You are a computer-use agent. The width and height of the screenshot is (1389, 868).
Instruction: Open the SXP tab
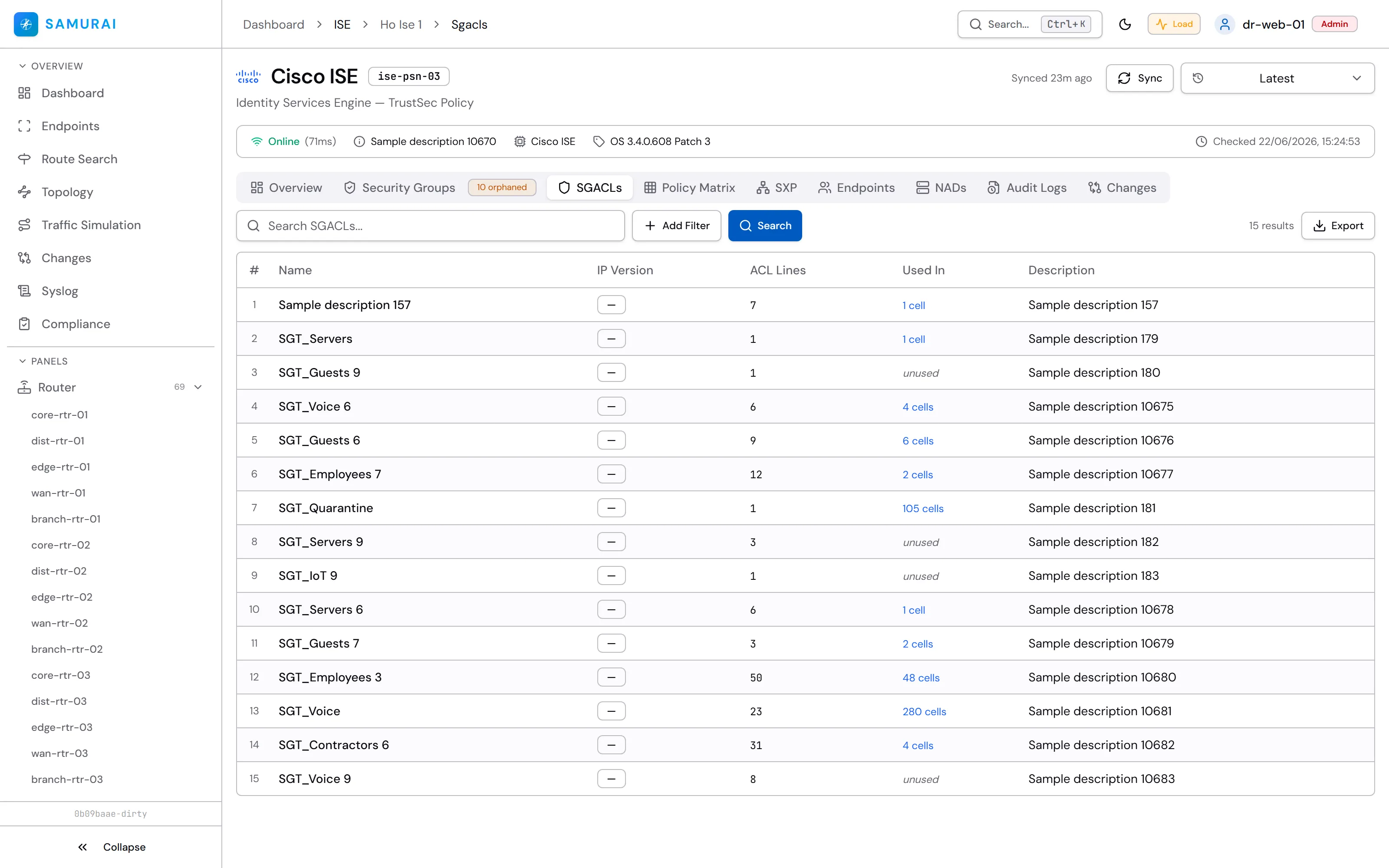(777, 188)
